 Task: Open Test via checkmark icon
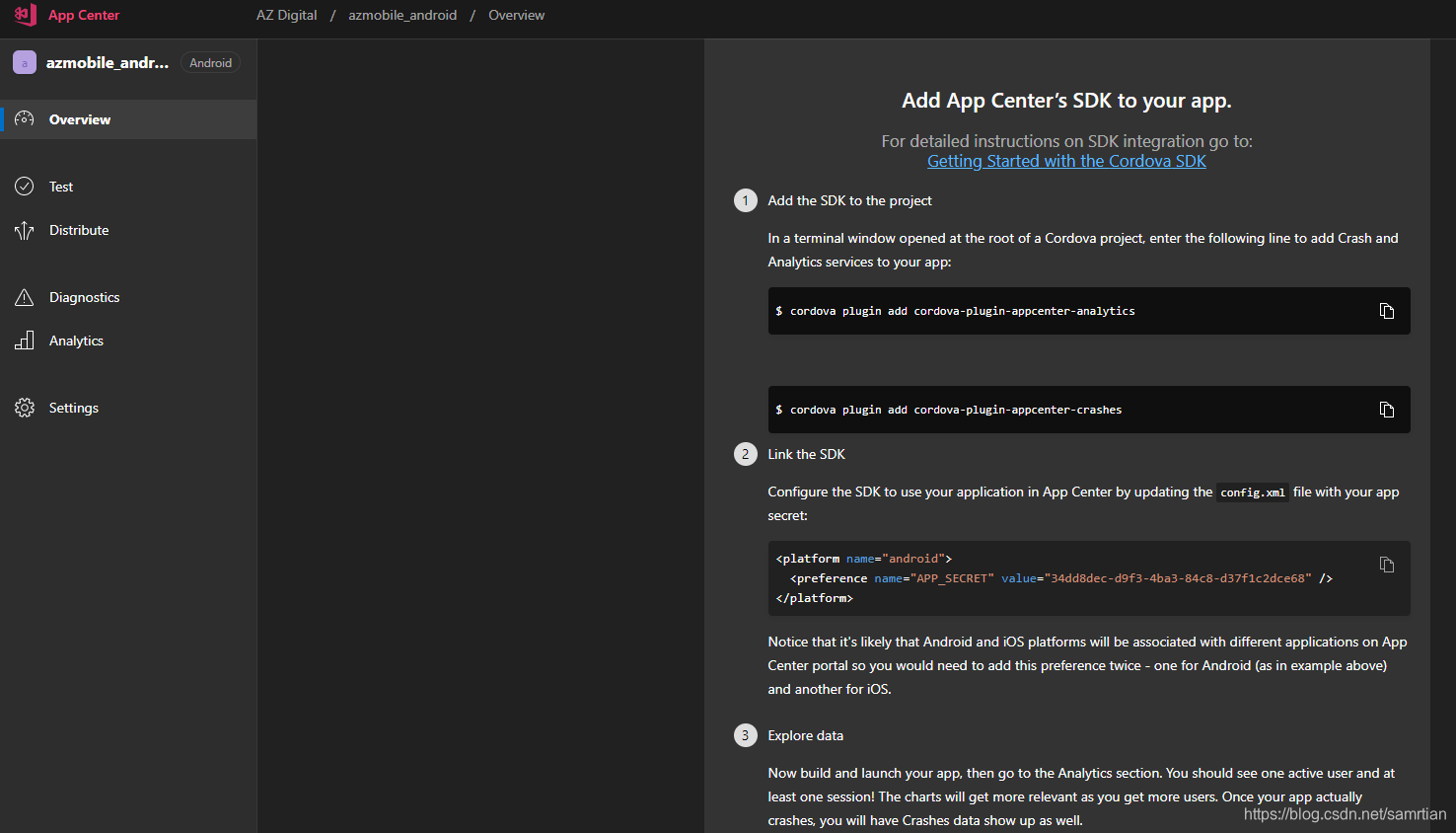[24, 186]
